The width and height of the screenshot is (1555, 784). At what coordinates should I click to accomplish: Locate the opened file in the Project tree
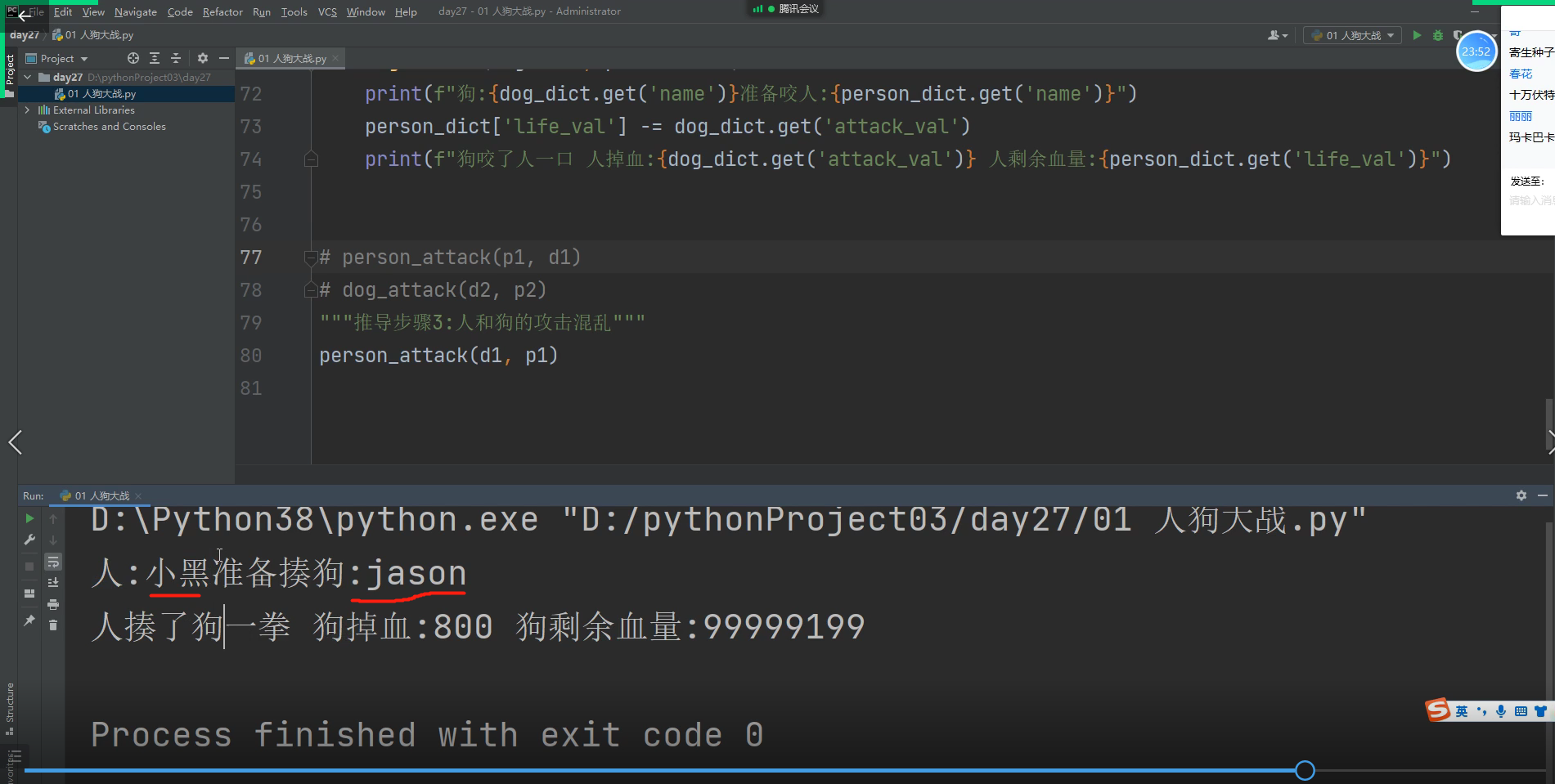click(x=133, y=58)
